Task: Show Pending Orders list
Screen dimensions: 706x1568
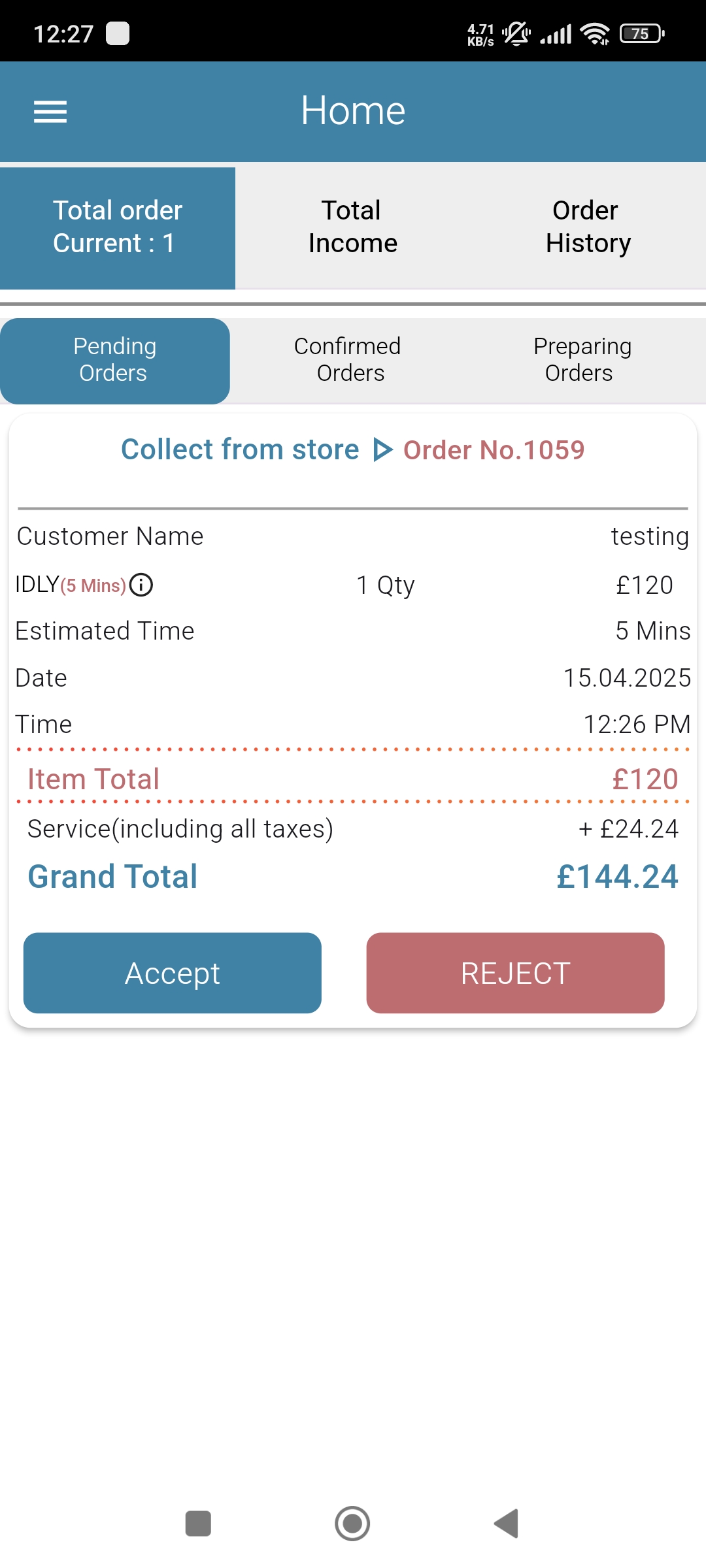Action: coord(114,360)
